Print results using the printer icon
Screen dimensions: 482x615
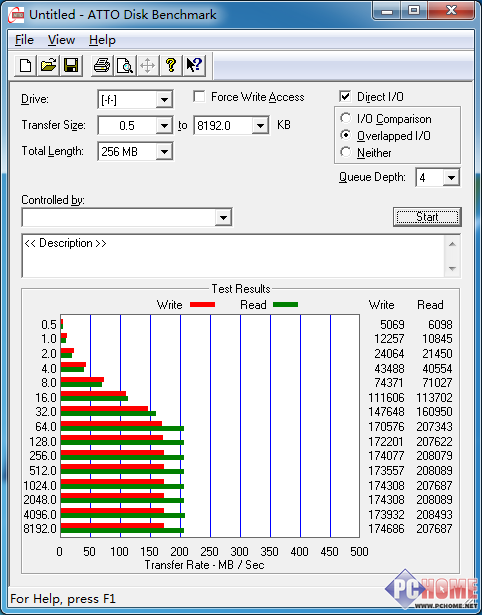click(x=102, y=65)
